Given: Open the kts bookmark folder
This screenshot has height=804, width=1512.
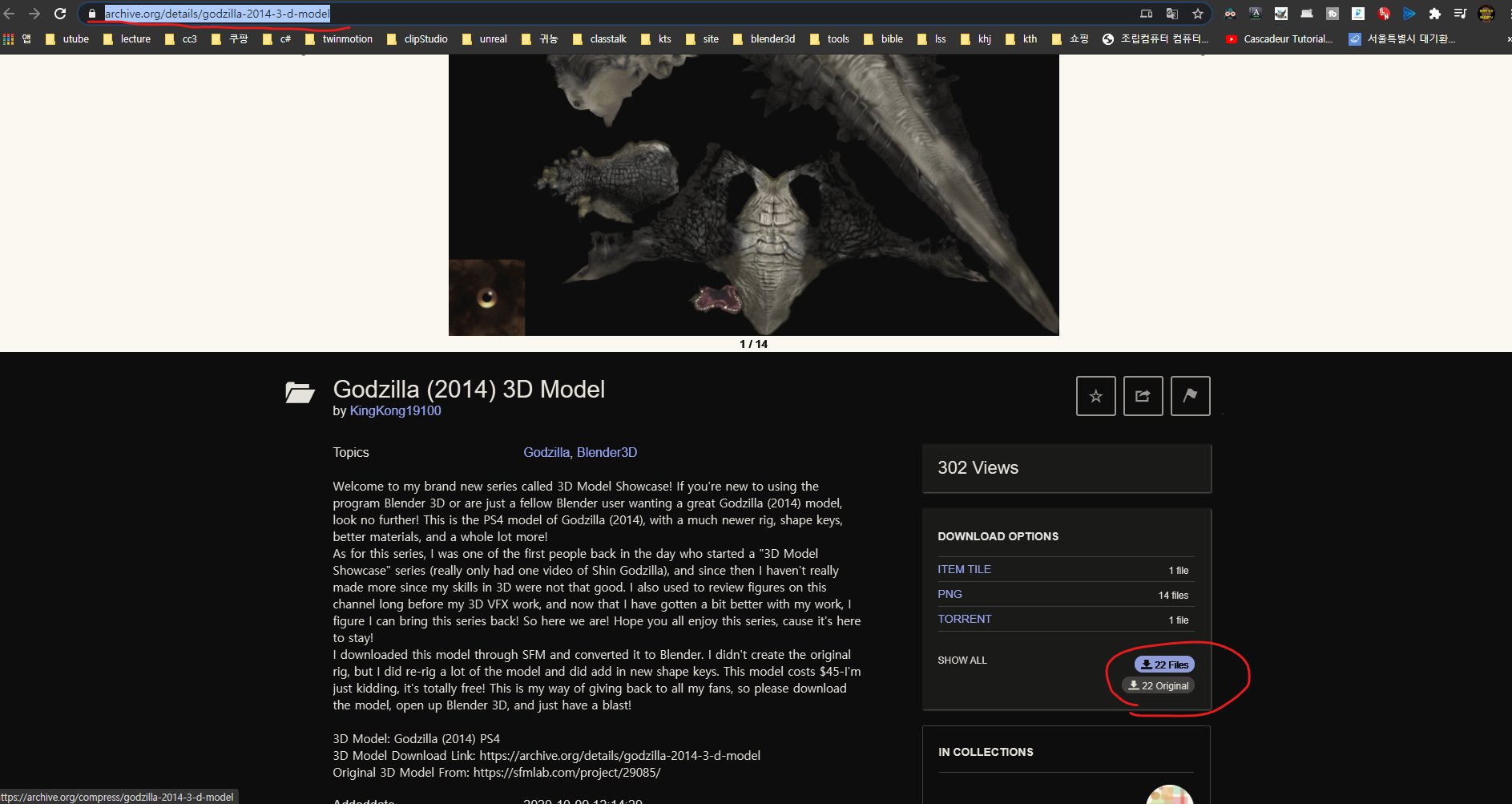Looking at the screenshot, I should click(656, 38).
